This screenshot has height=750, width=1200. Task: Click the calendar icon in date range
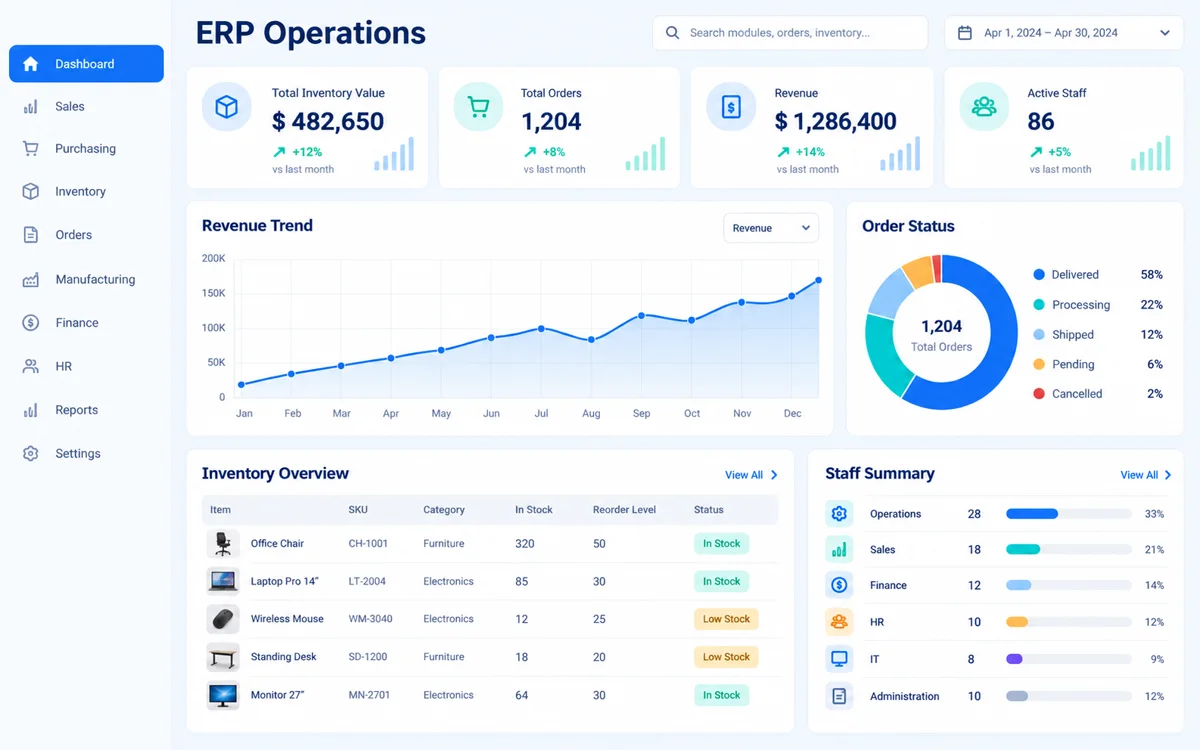tap(965, 33)
